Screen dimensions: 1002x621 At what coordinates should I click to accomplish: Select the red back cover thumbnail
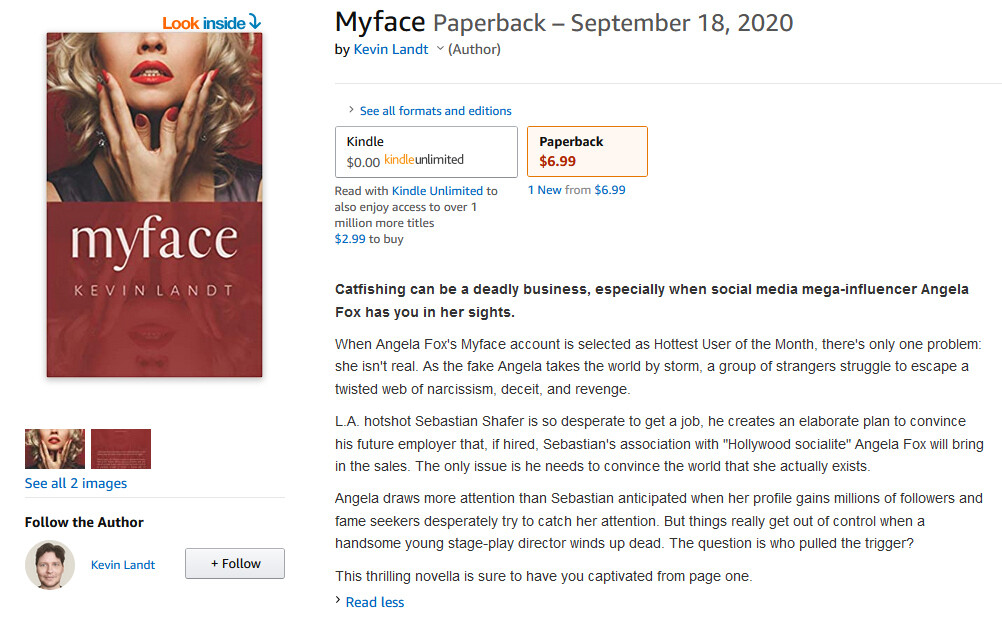pyautogui.click(x=121, y=449)
